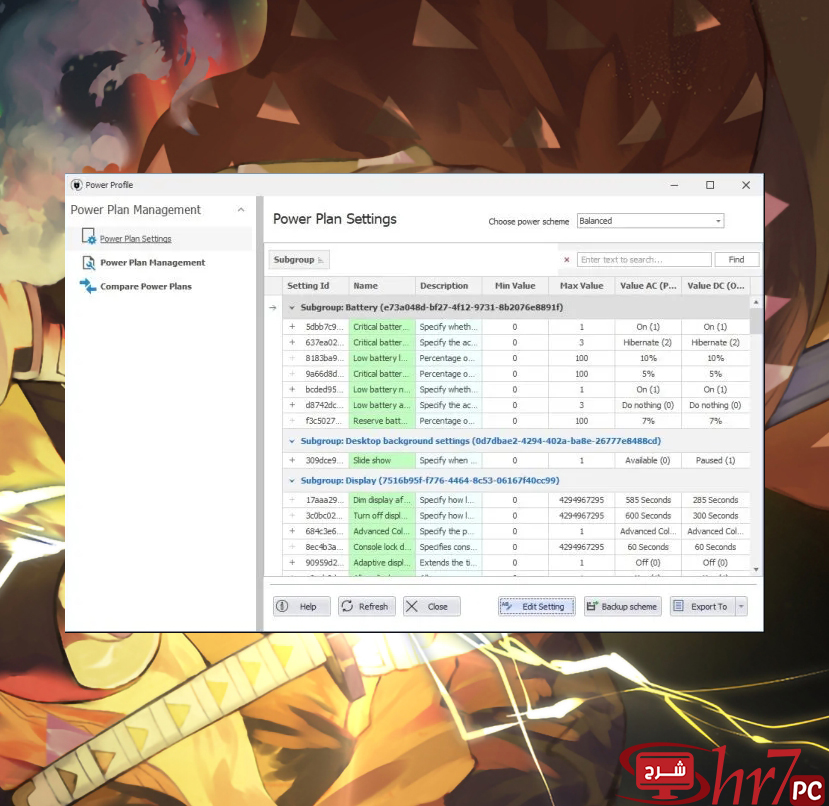The height and width of the screenshot is (806, 829).
Task: Expand the bcded95 setting row
Action: pos(292,389)
